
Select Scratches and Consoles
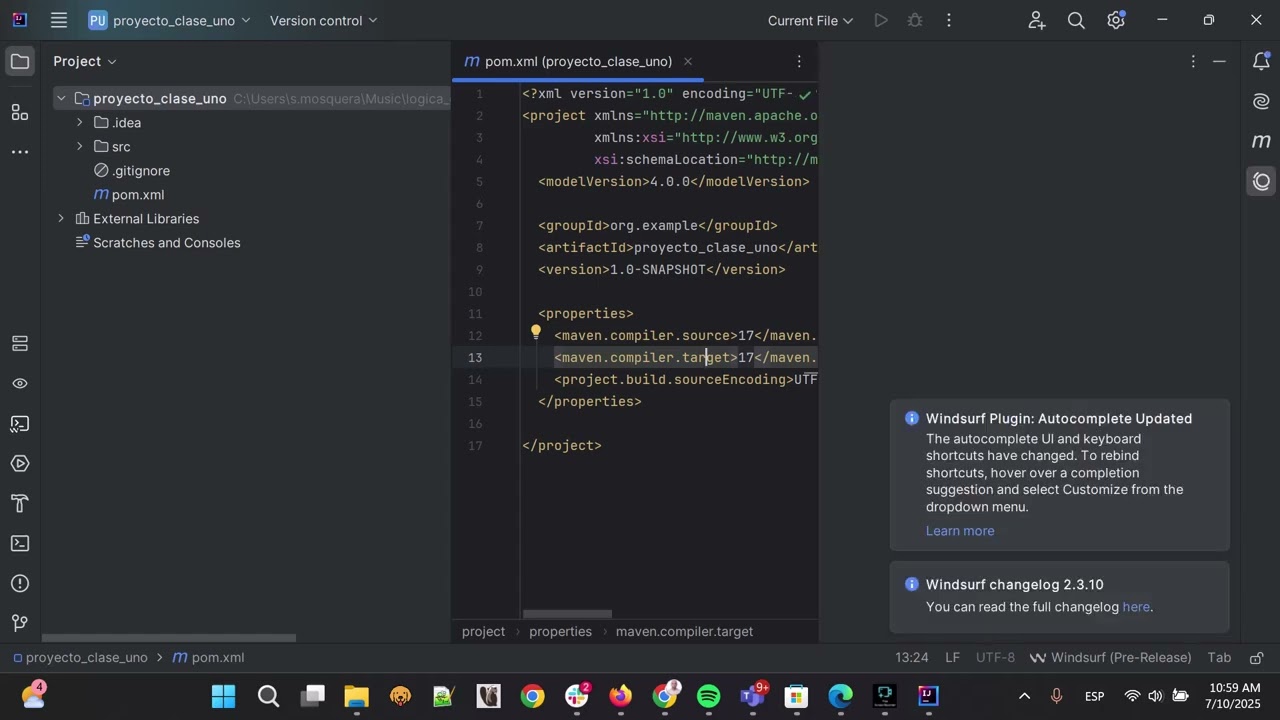[158, 242]
